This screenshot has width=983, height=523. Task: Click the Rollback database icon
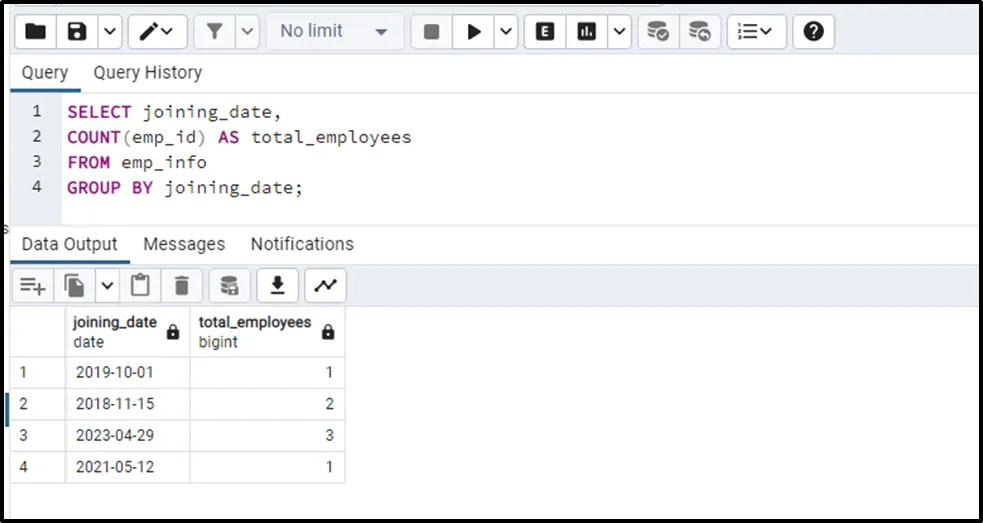point(700,32)
